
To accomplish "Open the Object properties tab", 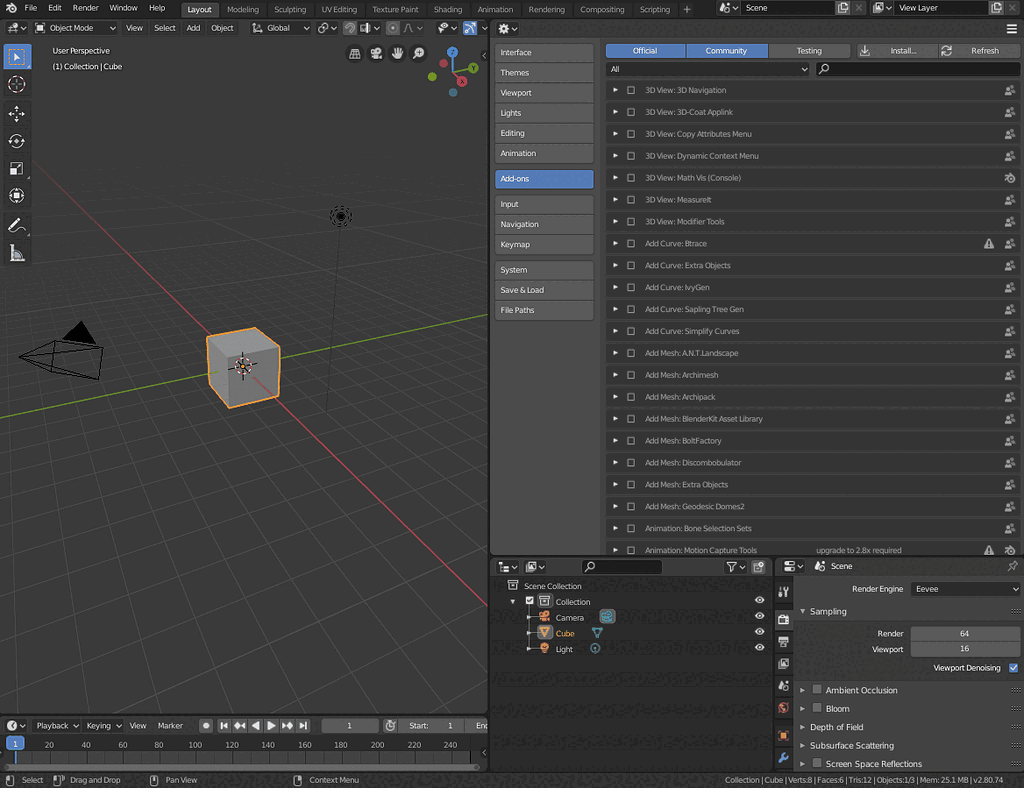I will pos(784,736).
